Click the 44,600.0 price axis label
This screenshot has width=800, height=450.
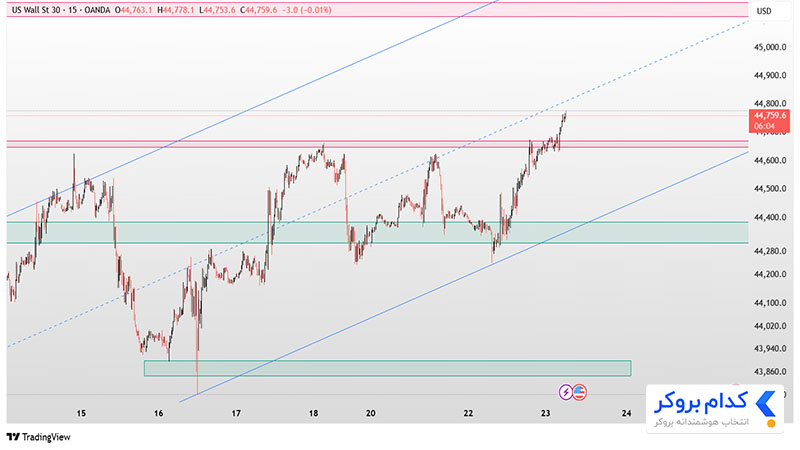tap(770, 160)
